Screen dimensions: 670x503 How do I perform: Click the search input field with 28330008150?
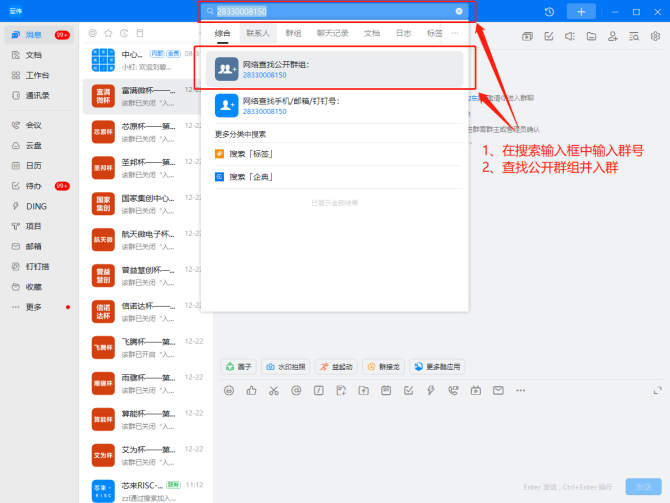tap(333, 12)
